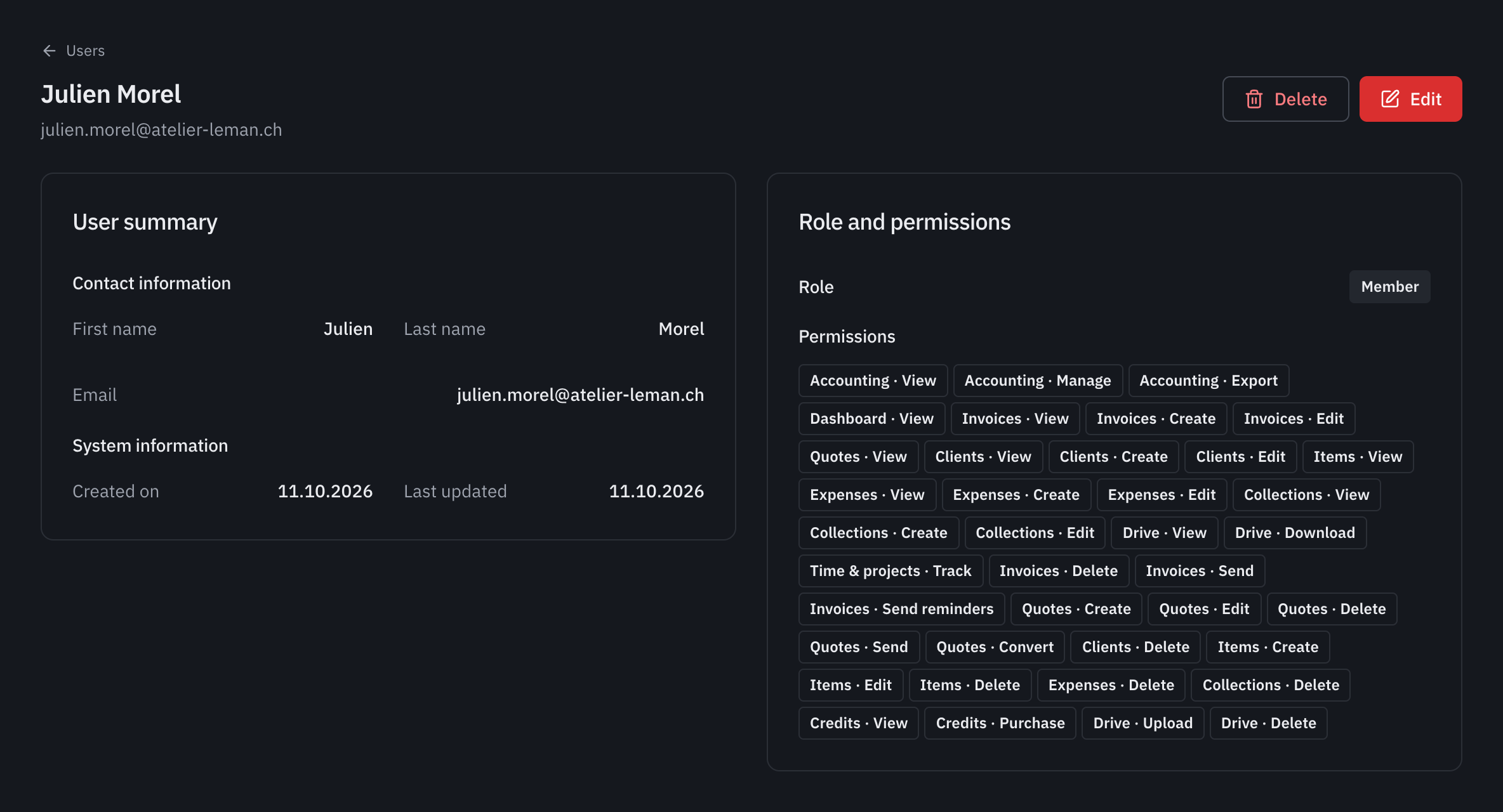The image size is (1503, 812).
Task: Click the Last updated date value
Action: click(656, 491)
